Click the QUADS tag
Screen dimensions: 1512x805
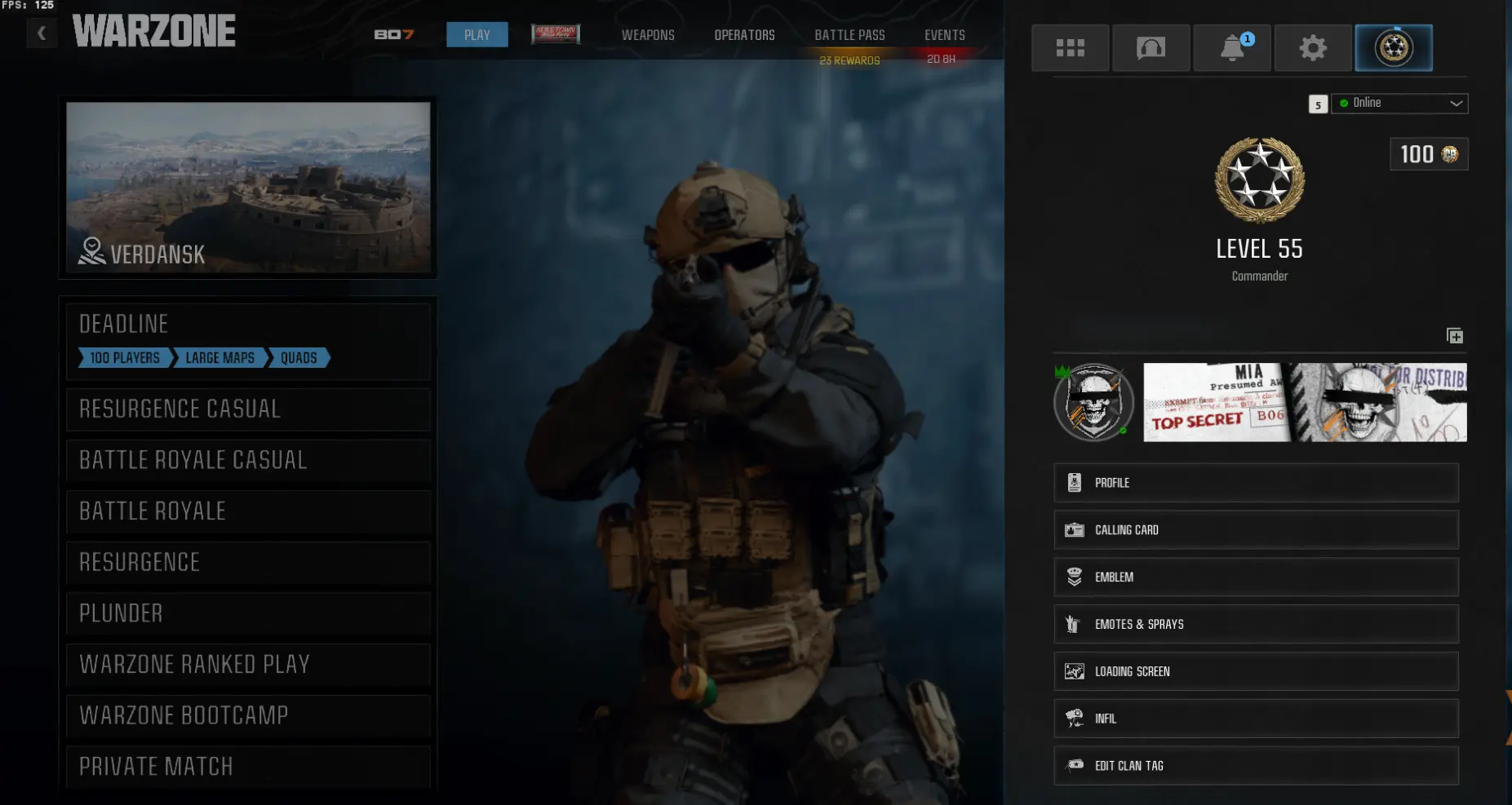[x=299, y=358]
